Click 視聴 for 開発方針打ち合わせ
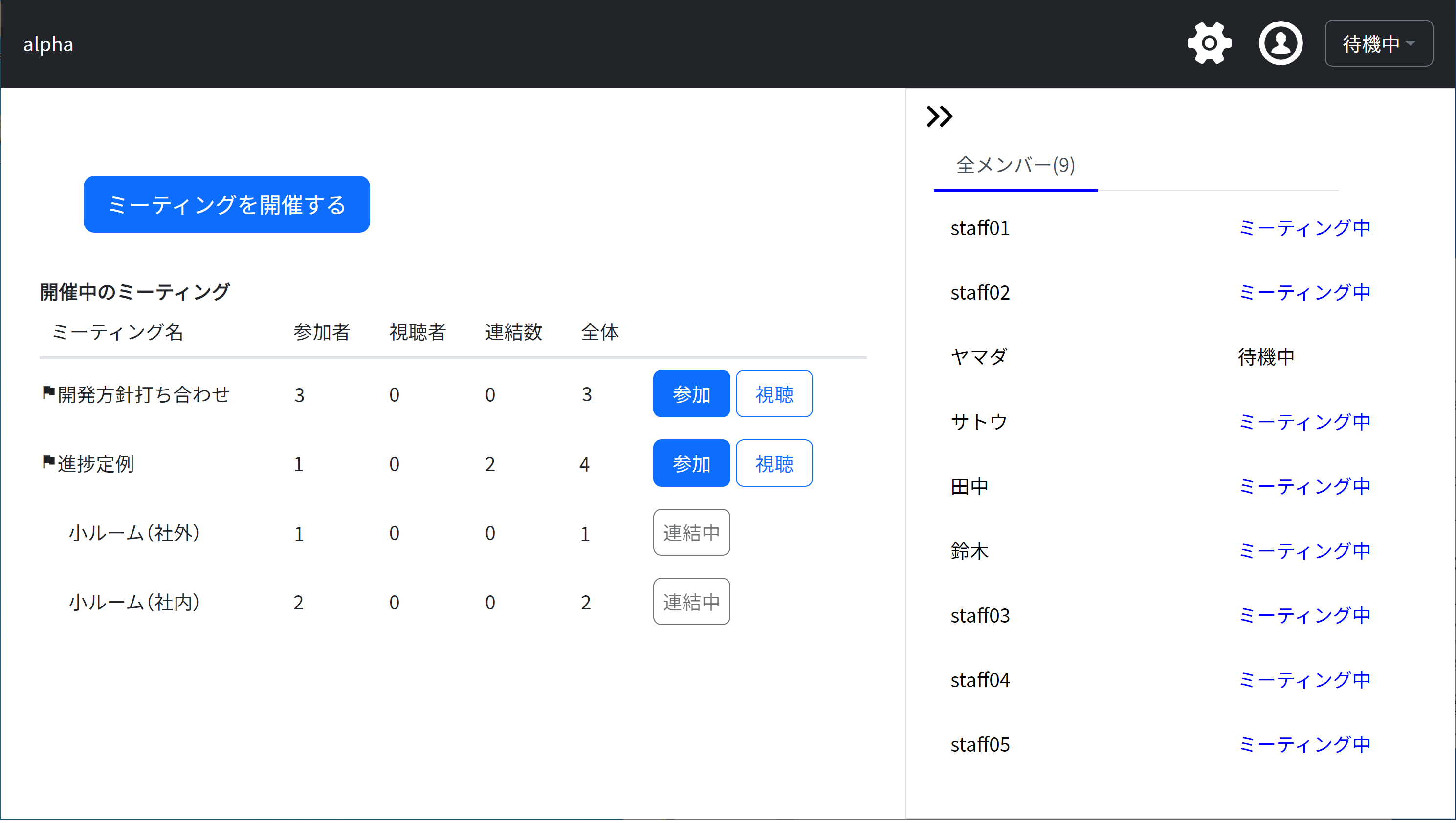Screen dimensions: 1456x823 [x=774, y=394]
